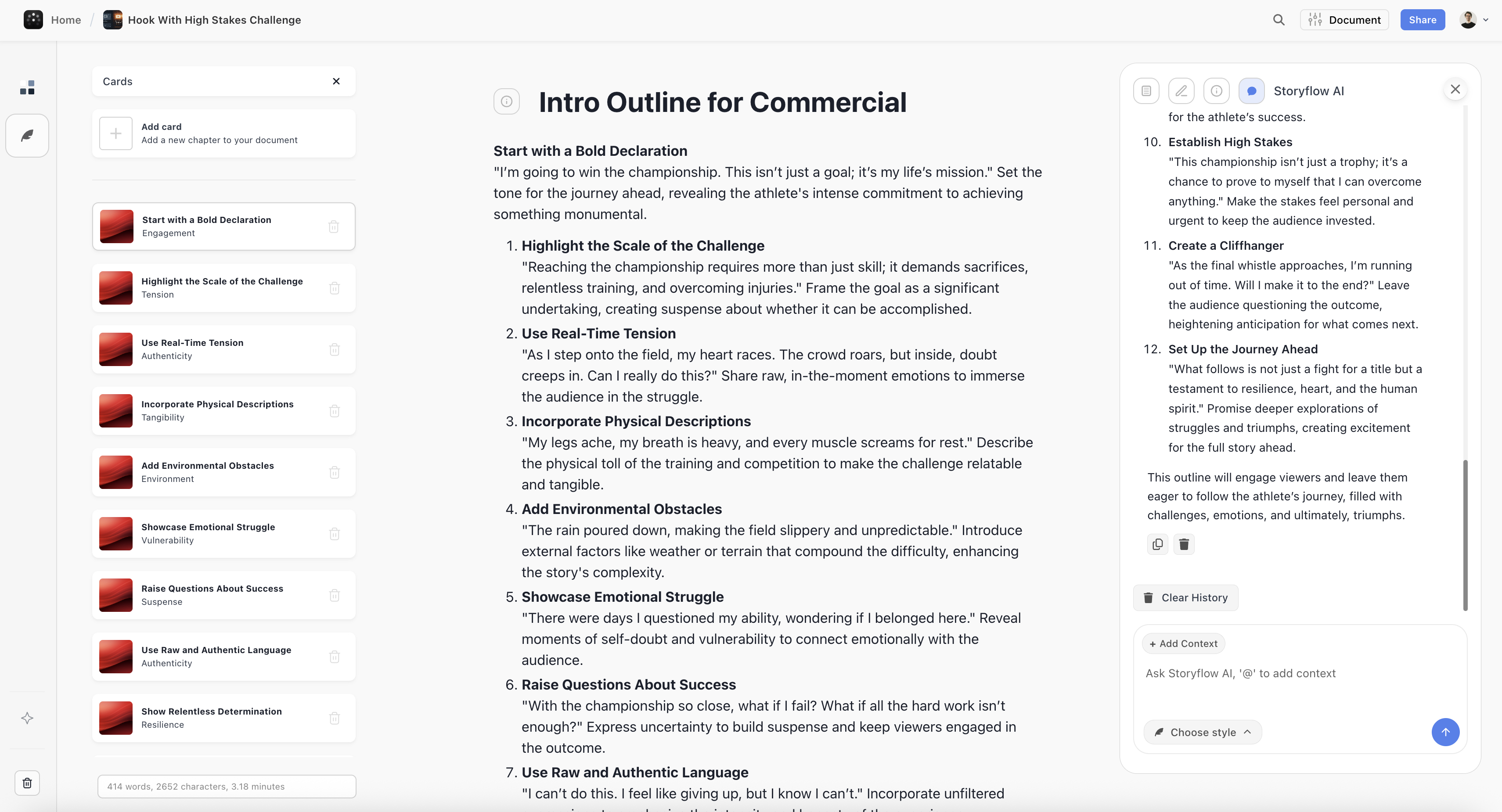
Task: Click the info icon beside the document title
Action: pos(506,101)
